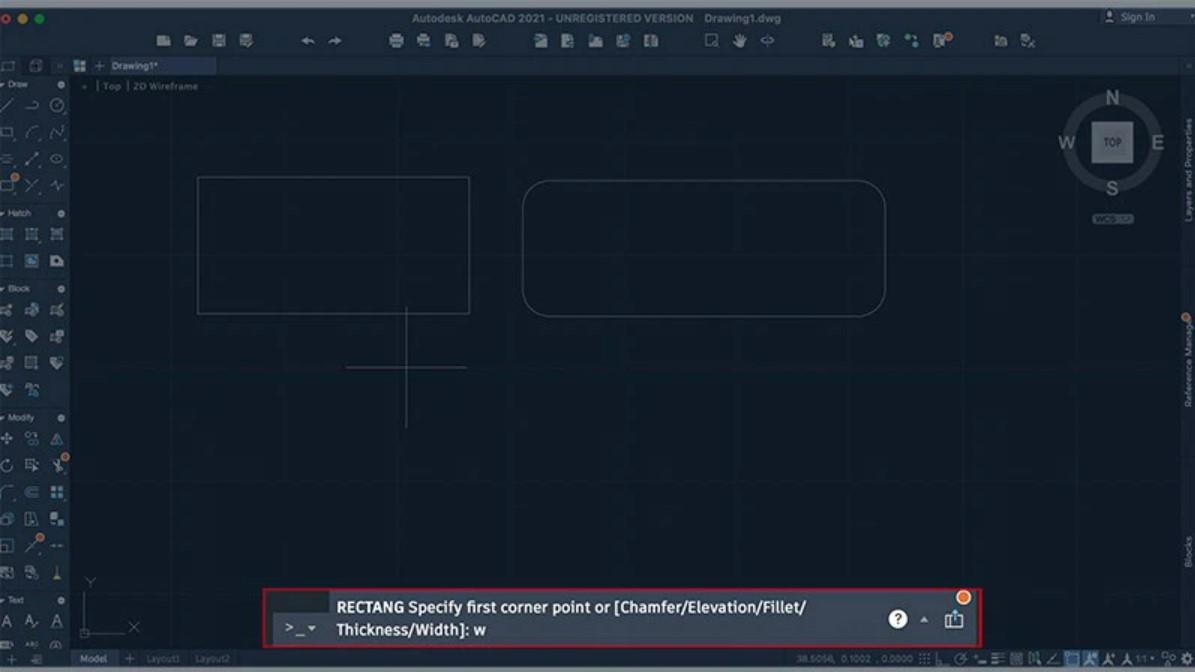The width and height of the screenshot is (1195, 672).
Task: Click the Multiline Text tool in Text panel
Action: pyautogui.click(x=7, y=622)
